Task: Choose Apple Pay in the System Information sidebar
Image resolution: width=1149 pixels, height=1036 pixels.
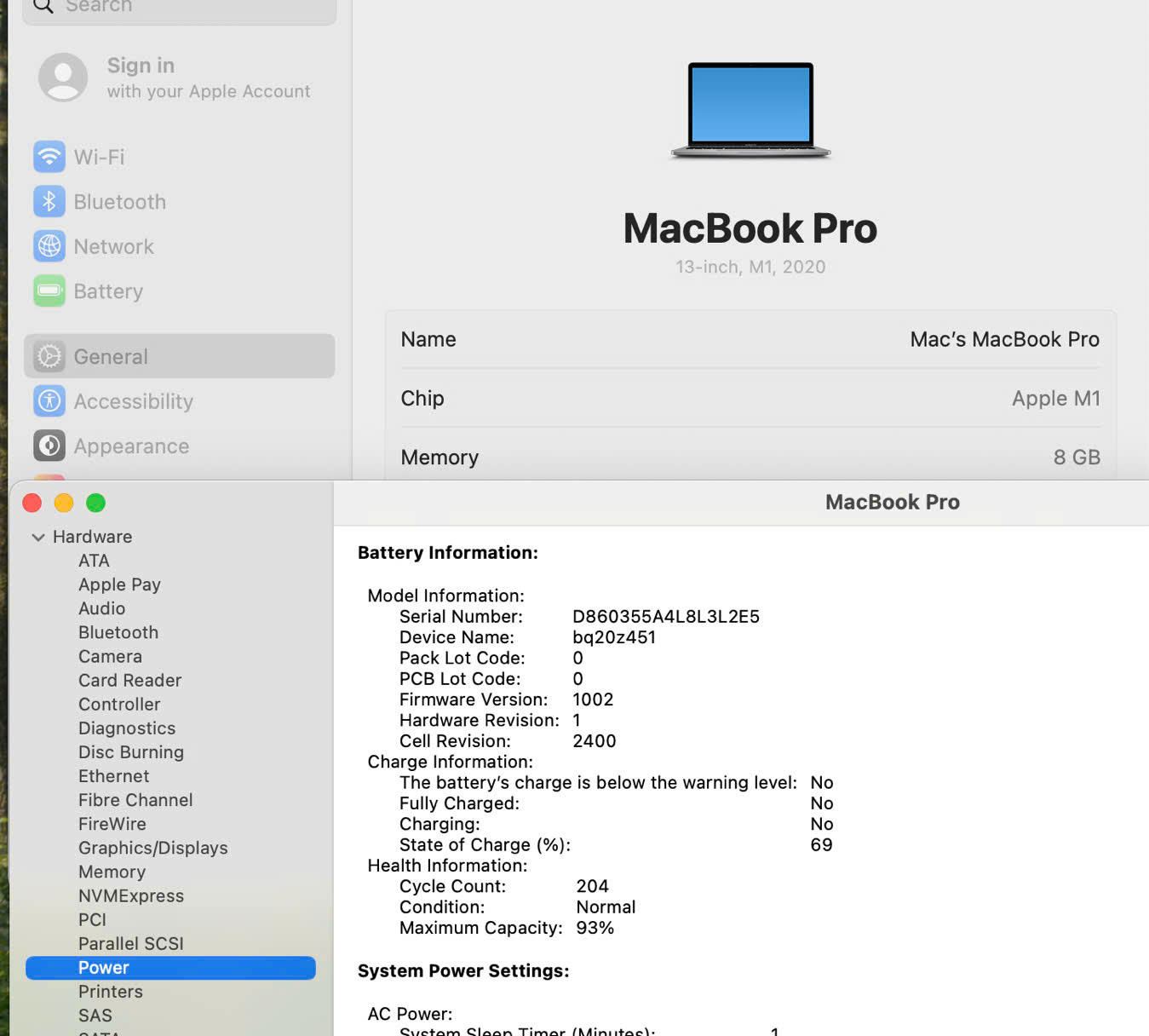Action: (119, 584)
